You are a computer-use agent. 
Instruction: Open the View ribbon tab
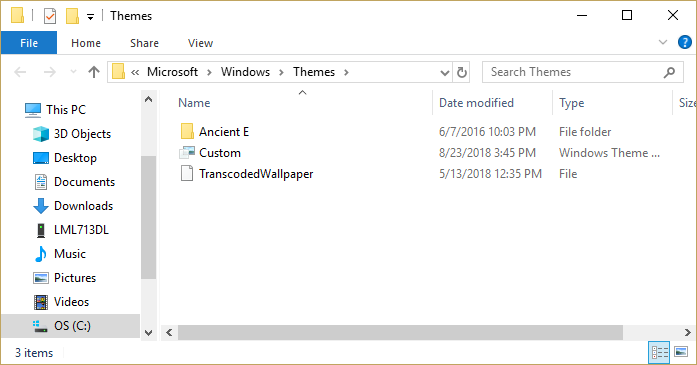200,43
